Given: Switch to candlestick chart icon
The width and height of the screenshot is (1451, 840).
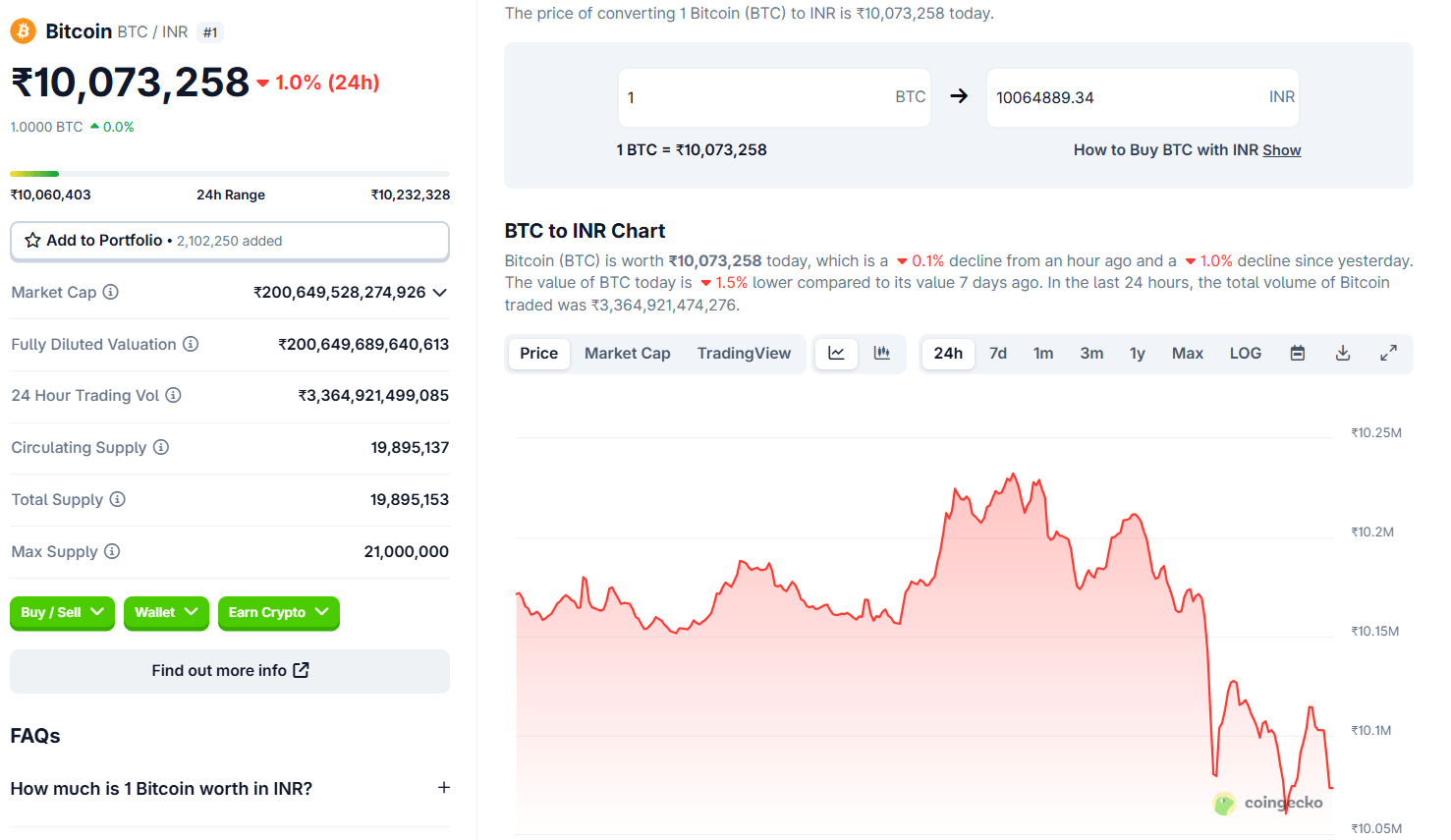Looking at the screenshot, I should (x=881, y=354).
